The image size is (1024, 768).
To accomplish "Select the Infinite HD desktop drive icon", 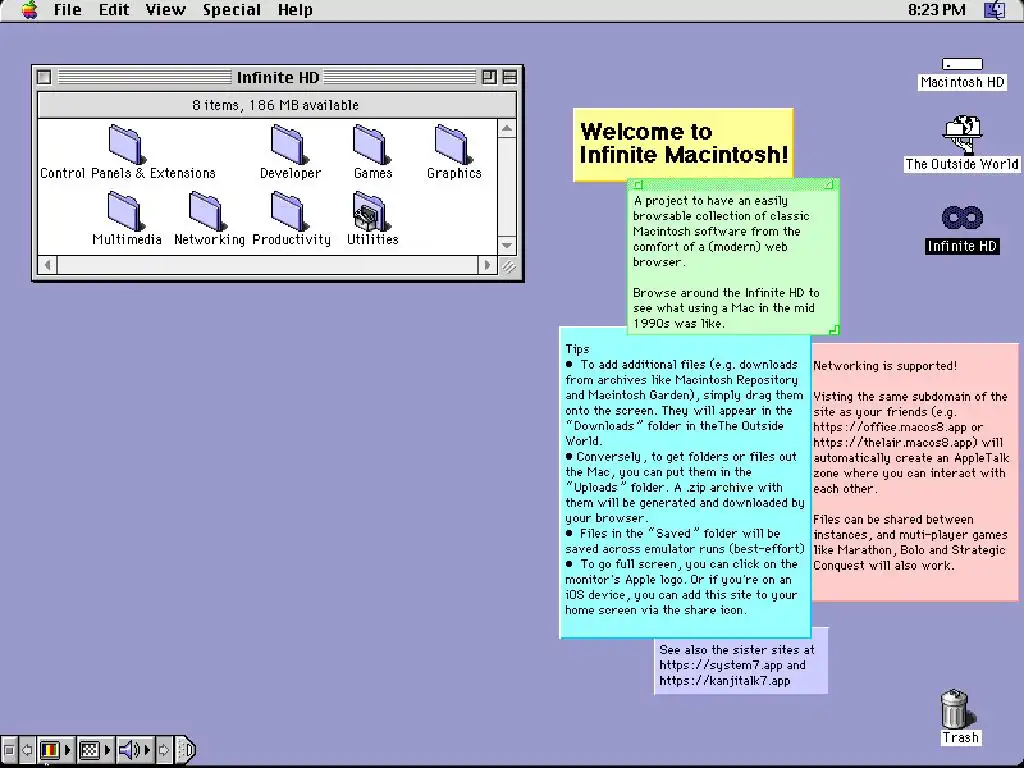I will [x=962, y=218].
